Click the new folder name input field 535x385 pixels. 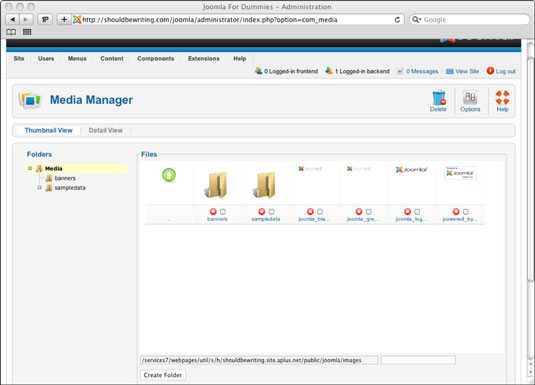[418, 360]
